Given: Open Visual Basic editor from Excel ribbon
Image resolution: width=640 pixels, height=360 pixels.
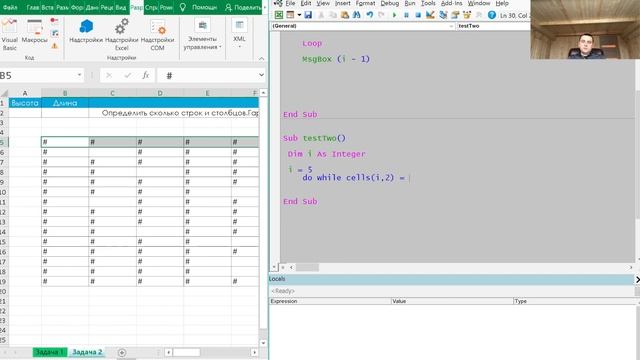Looking at the screenshot, I should coord(10,34).
